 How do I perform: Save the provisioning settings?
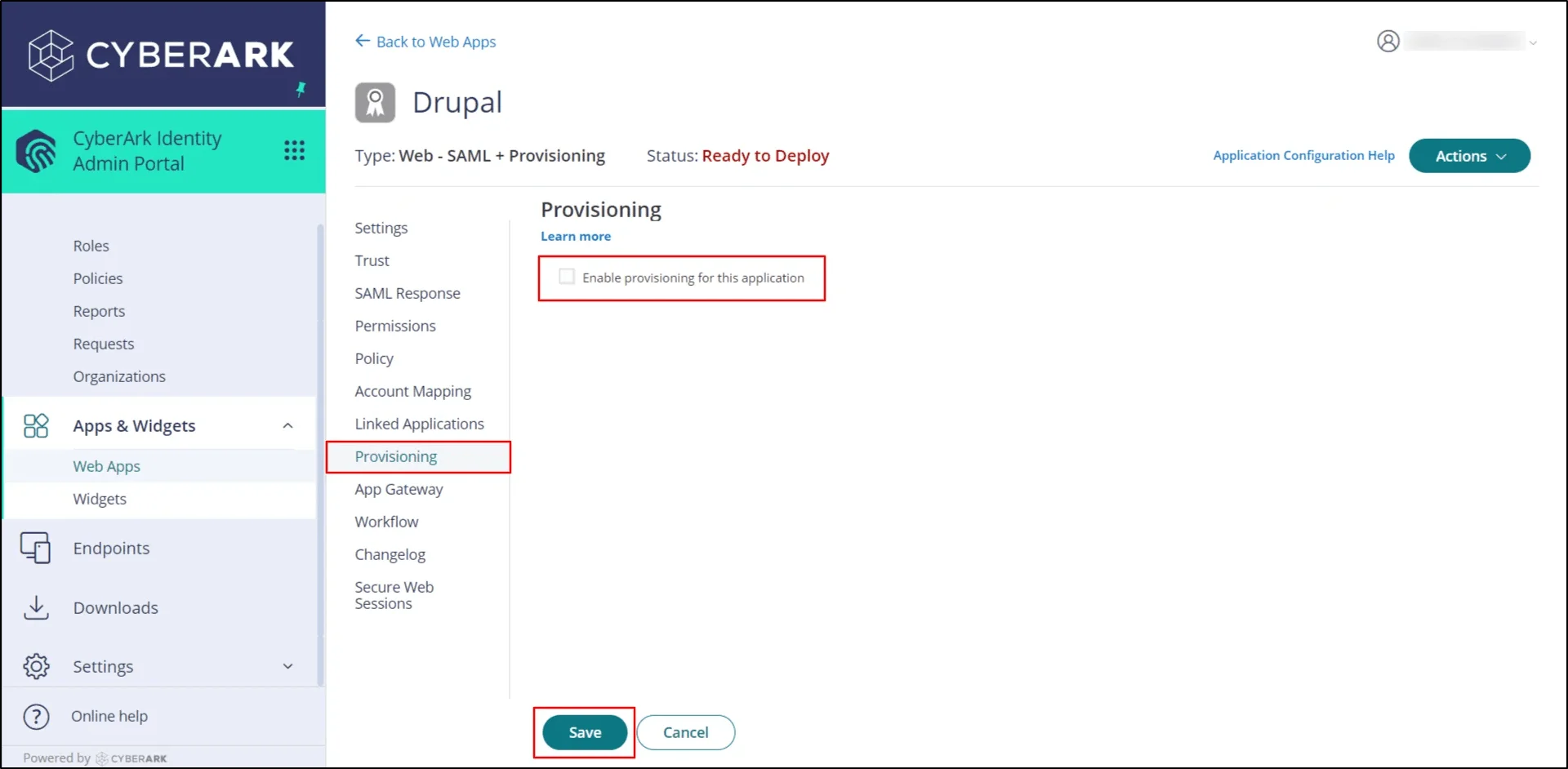(x=585, y=732)
